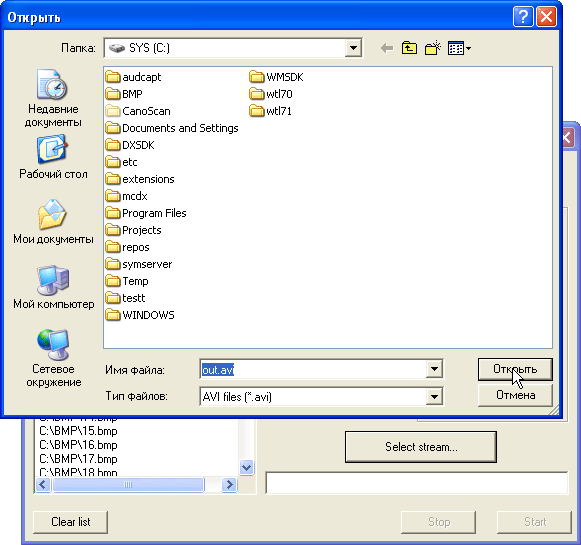Viewport: 581px width, 545px height.
Task: Select the DXSDK folder
Action: (130, 145)
